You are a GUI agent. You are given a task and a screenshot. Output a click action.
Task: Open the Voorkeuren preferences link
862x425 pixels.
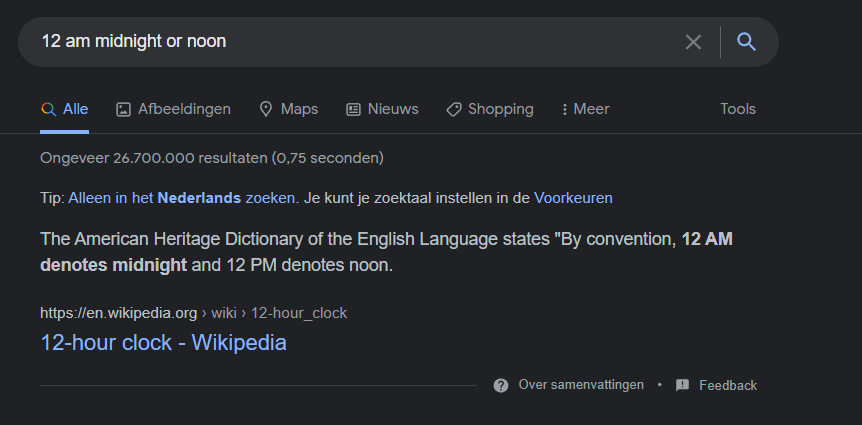click(573, 198)
